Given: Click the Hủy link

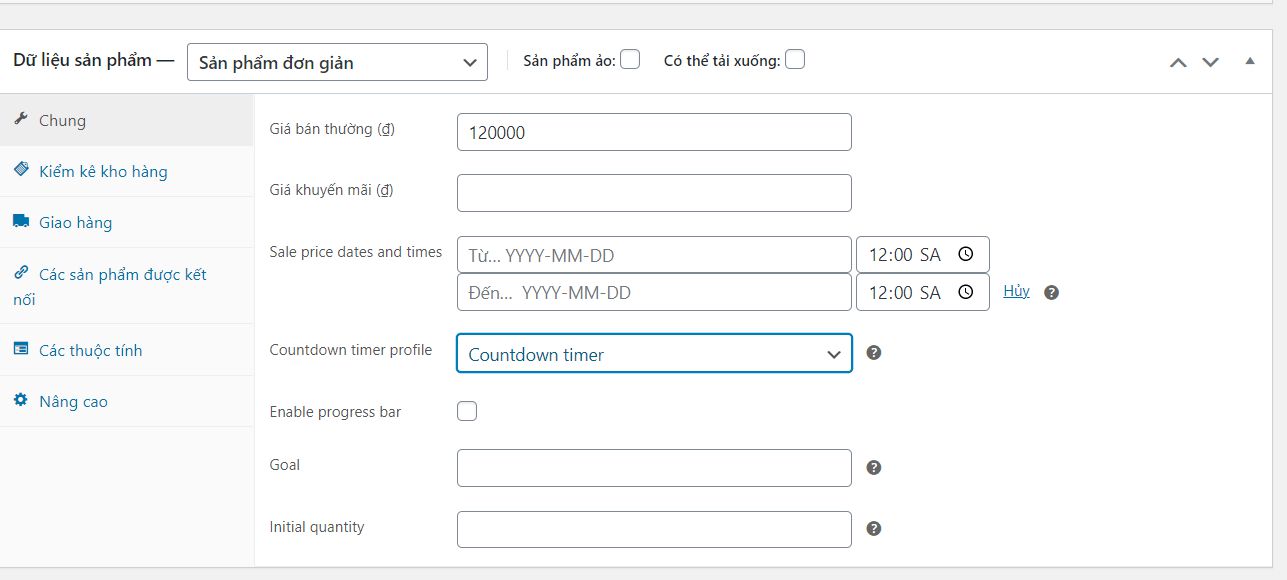Looking at the screenshot, I should coord(1016,291).
